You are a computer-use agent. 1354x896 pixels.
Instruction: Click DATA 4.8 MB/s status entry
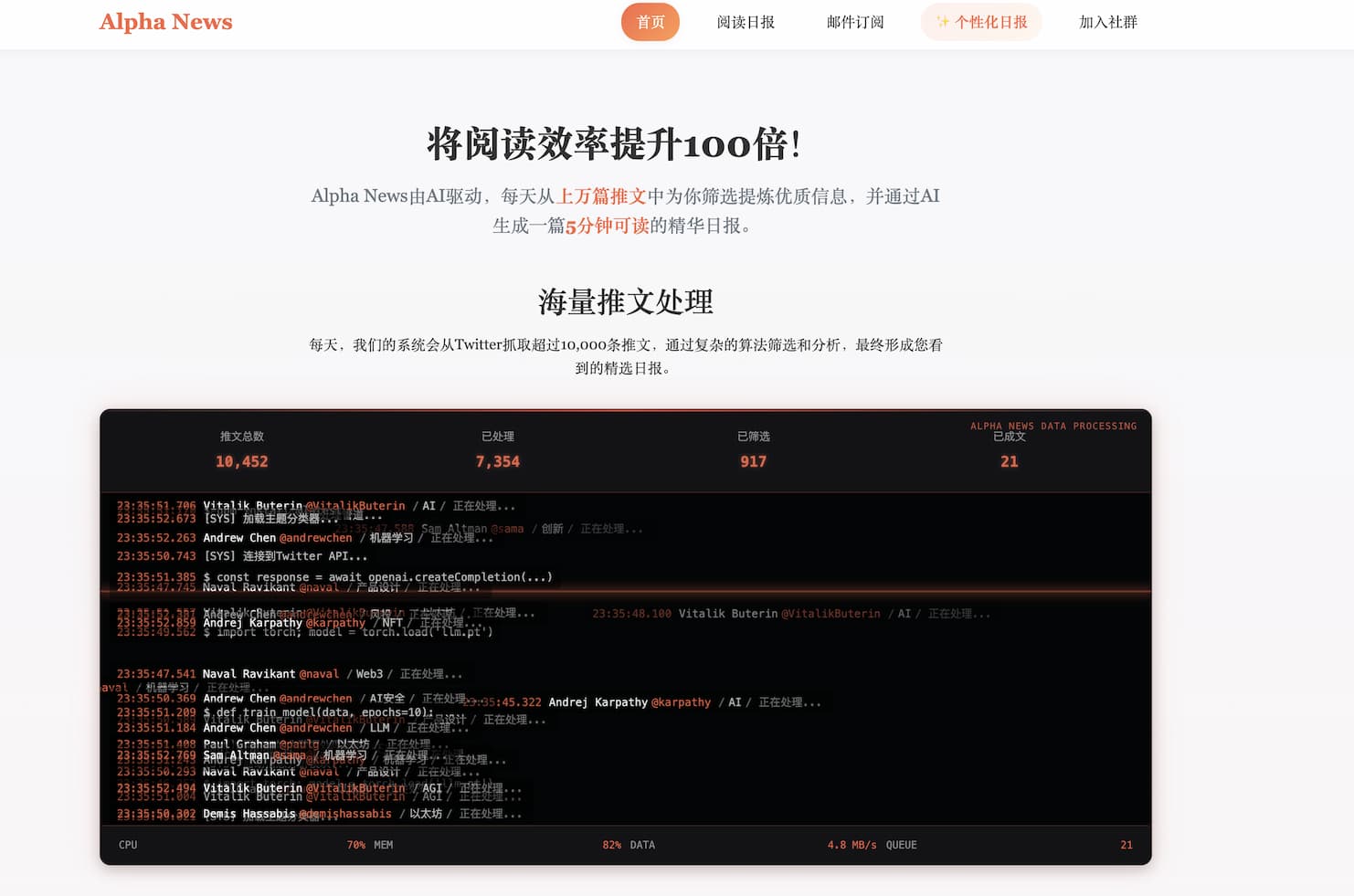[x=754, y=845]
